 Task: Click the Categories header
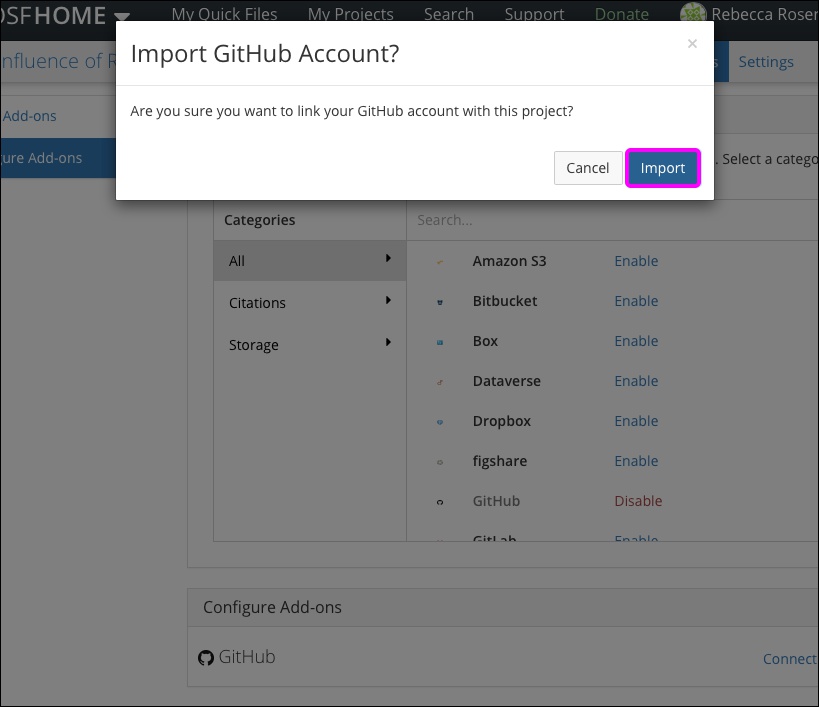click(x=260, y=220)
